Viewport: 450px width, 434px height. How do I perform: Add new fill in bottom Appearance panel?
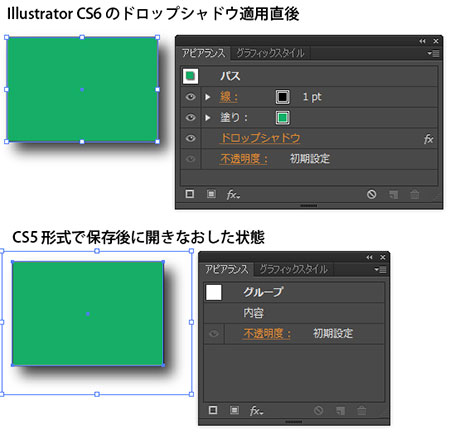234,410
